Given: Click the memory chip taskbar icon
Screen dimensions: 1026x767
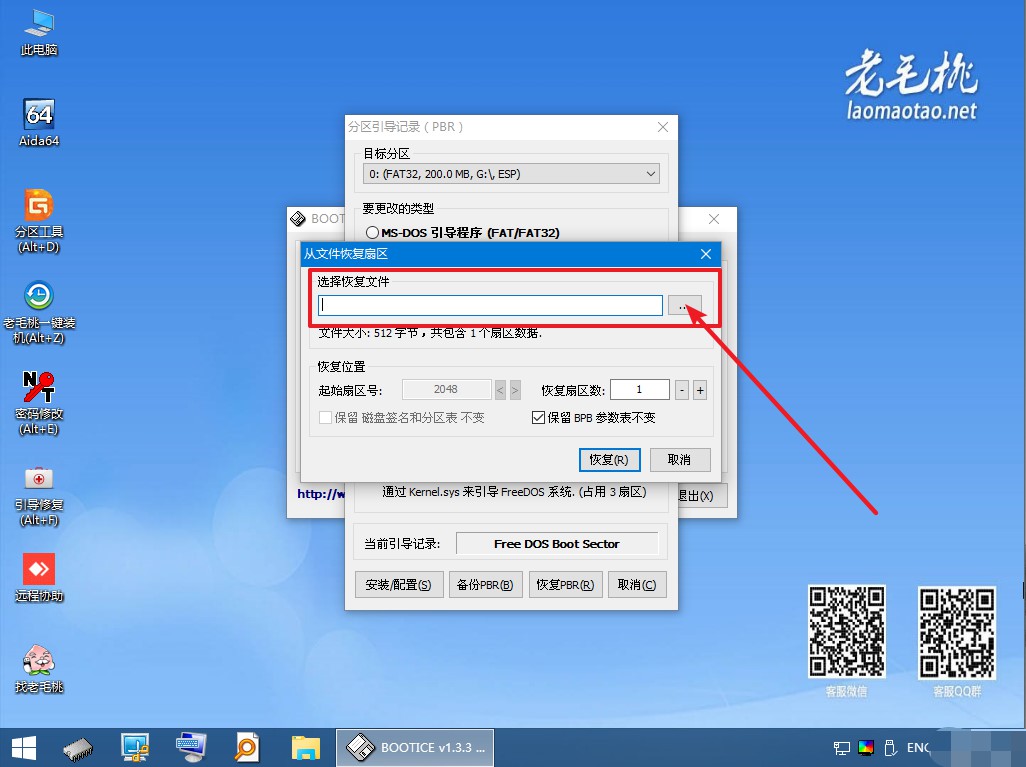Looking at the screenshot, I should tap(79, 749).
